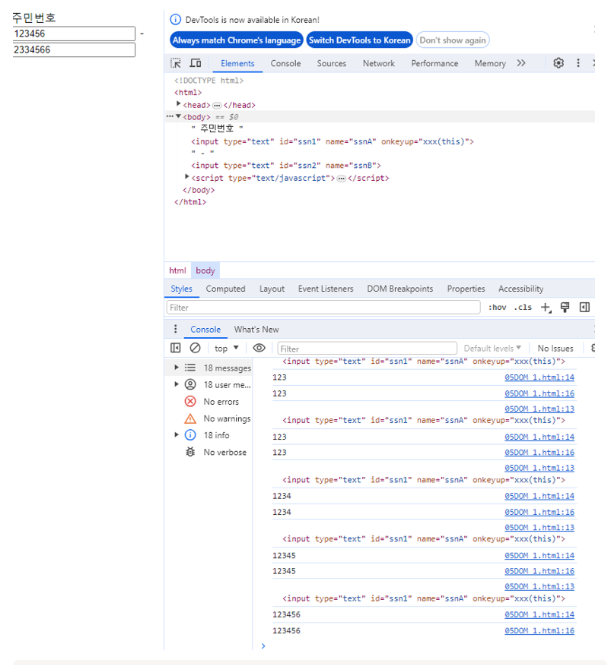Click Switch DevTools to Korean button
This screenshot has height=665, width=607.
[359, 40]
